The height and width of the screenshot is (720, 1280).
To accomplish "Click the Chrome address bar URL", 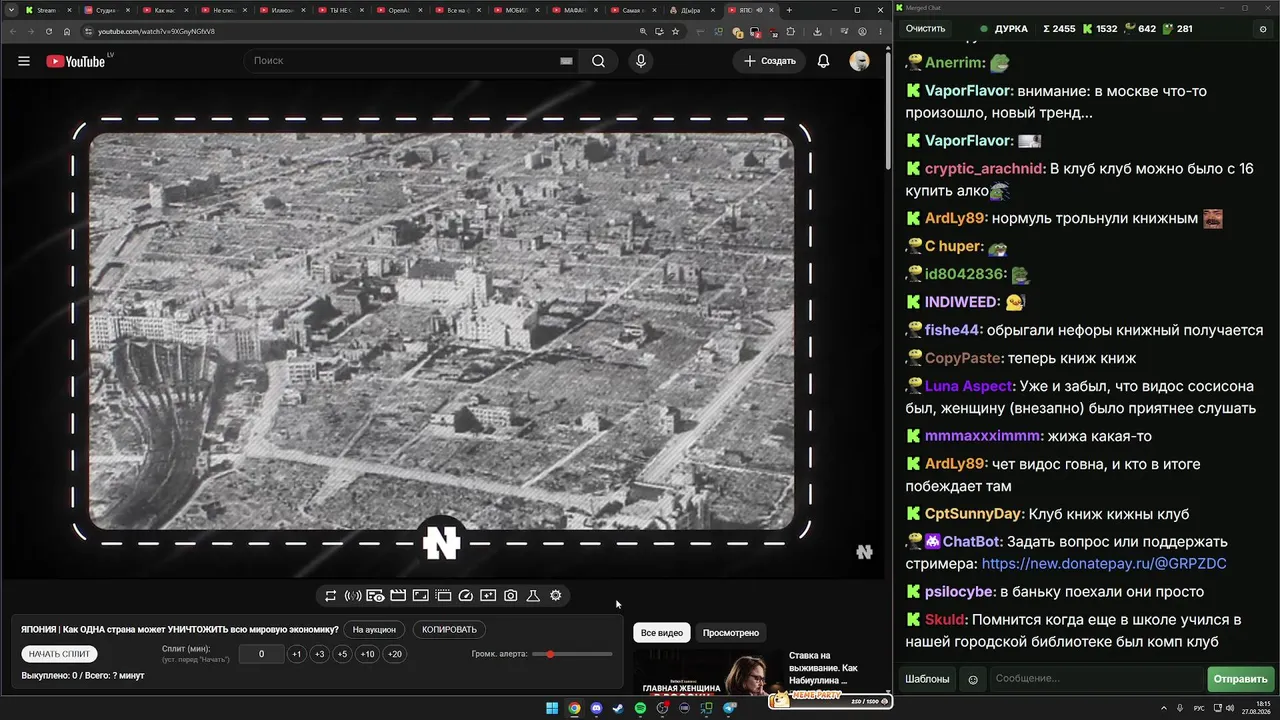I will click(x=156, y=31).
